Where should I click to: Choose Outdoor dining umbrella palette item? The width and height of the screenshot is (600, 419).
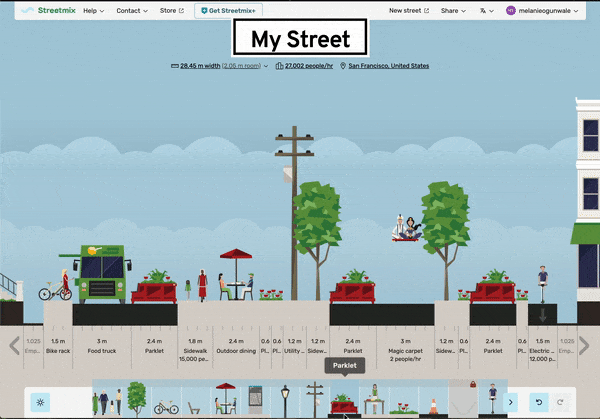[226, 398]
